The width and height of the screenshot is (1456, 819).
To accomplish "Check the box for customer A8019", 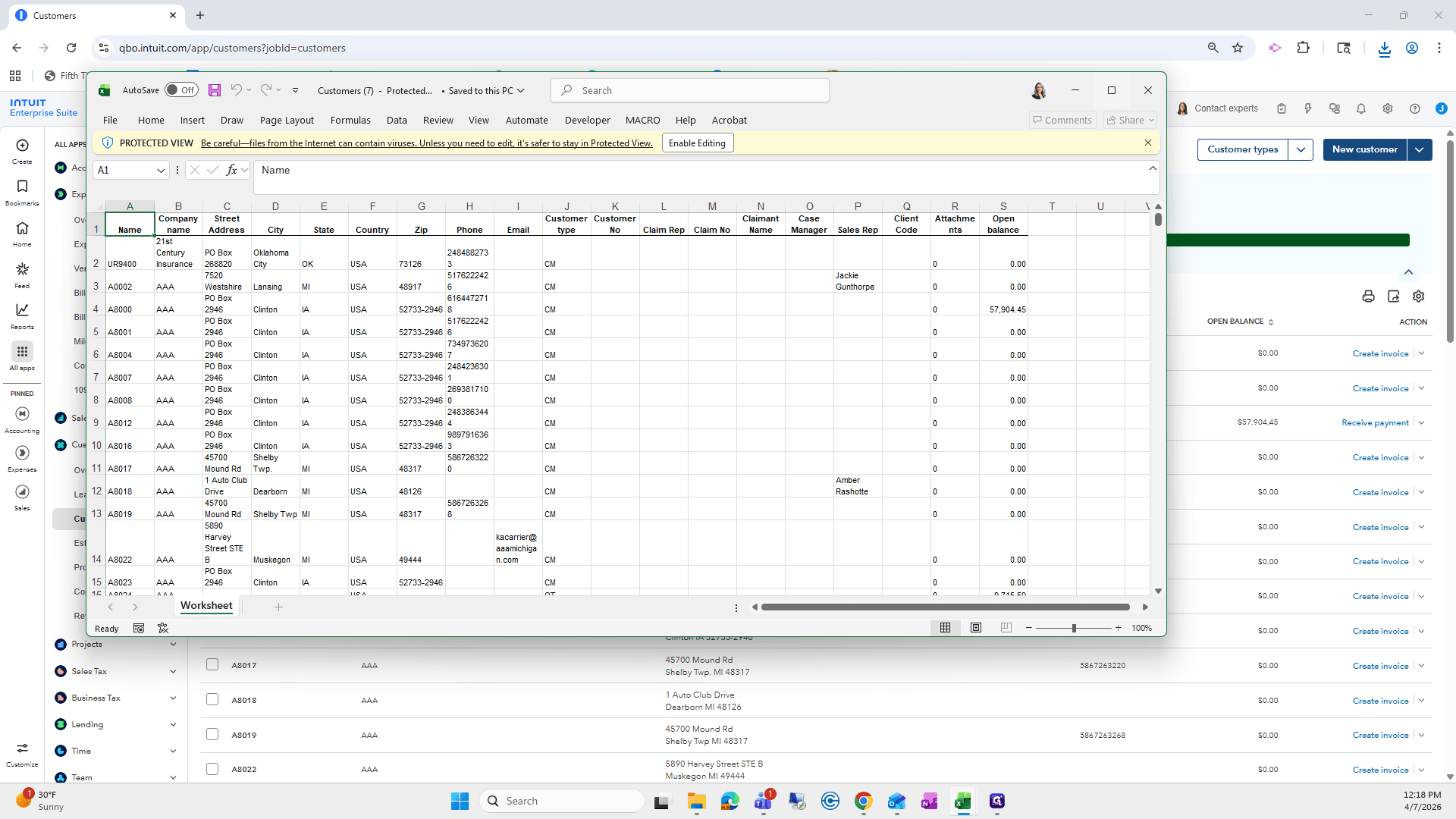I will pyautogui.click(x=212, y=734).
